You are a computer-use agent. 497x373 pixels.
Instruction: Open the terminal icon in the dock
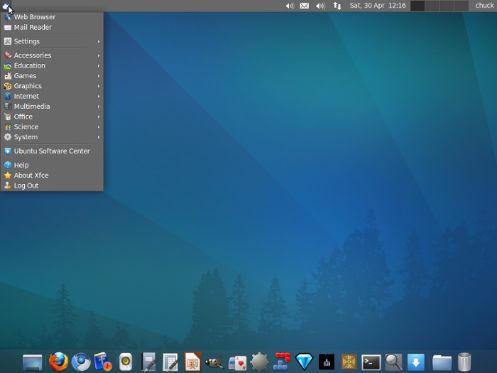[371, 362]
